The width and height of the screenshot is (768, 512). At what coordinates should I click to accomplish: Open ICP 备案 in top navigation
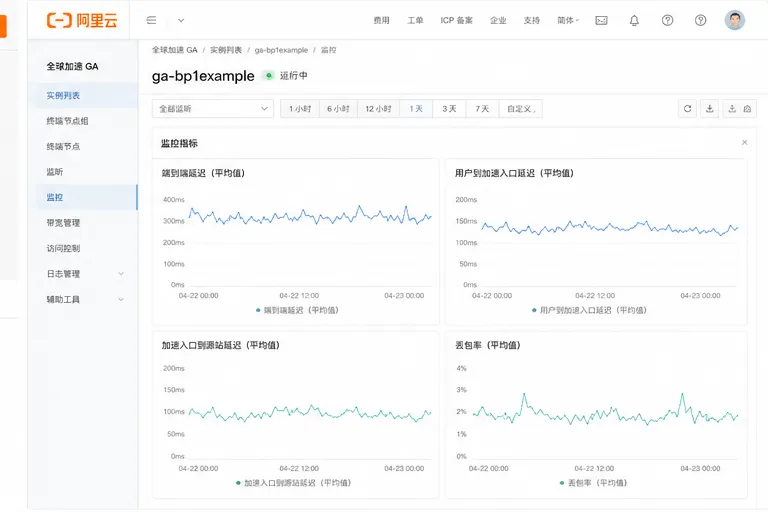coord(456,21)
